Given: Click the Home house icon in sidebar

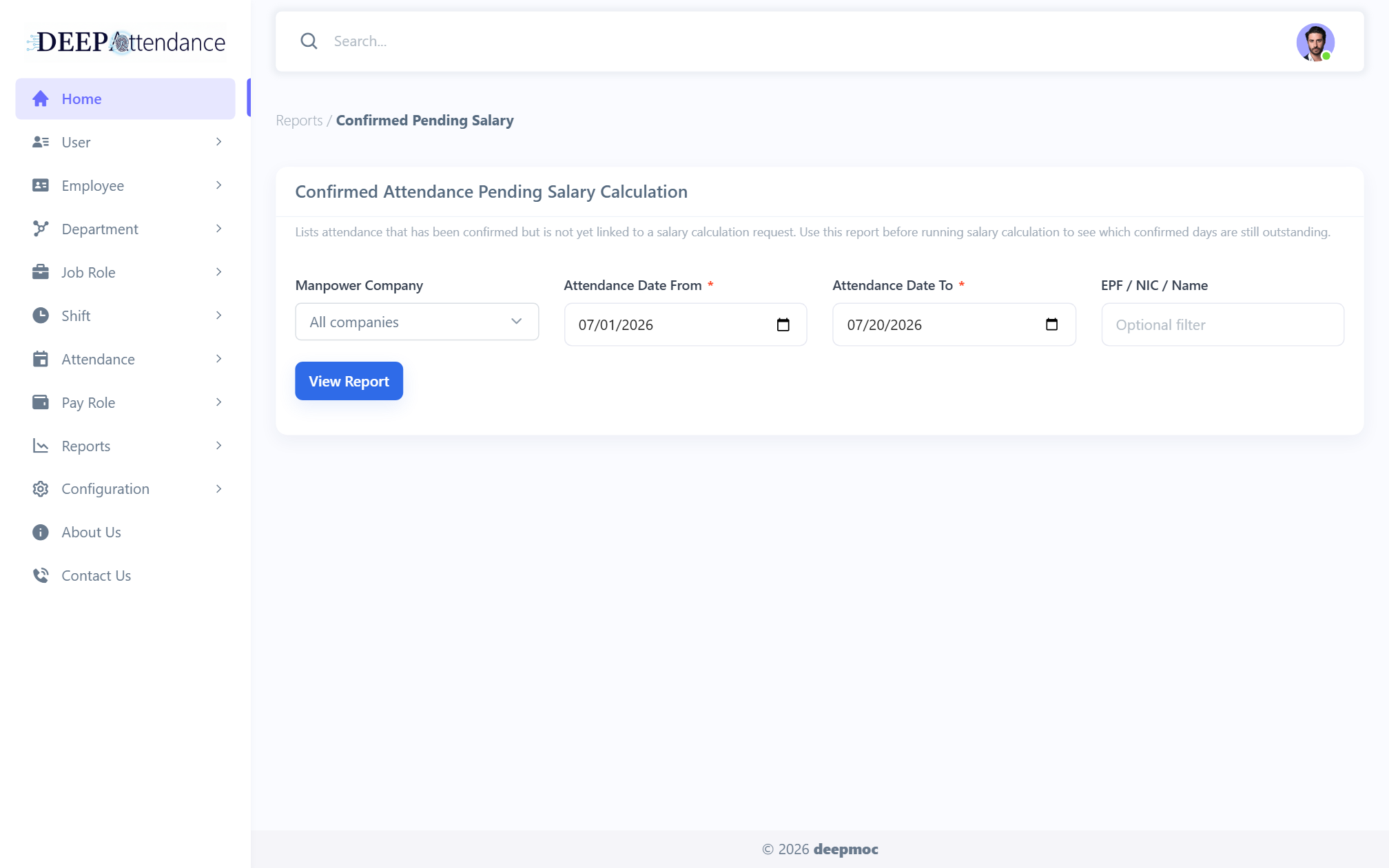Looking at the screenshot, I should [41, 99].
